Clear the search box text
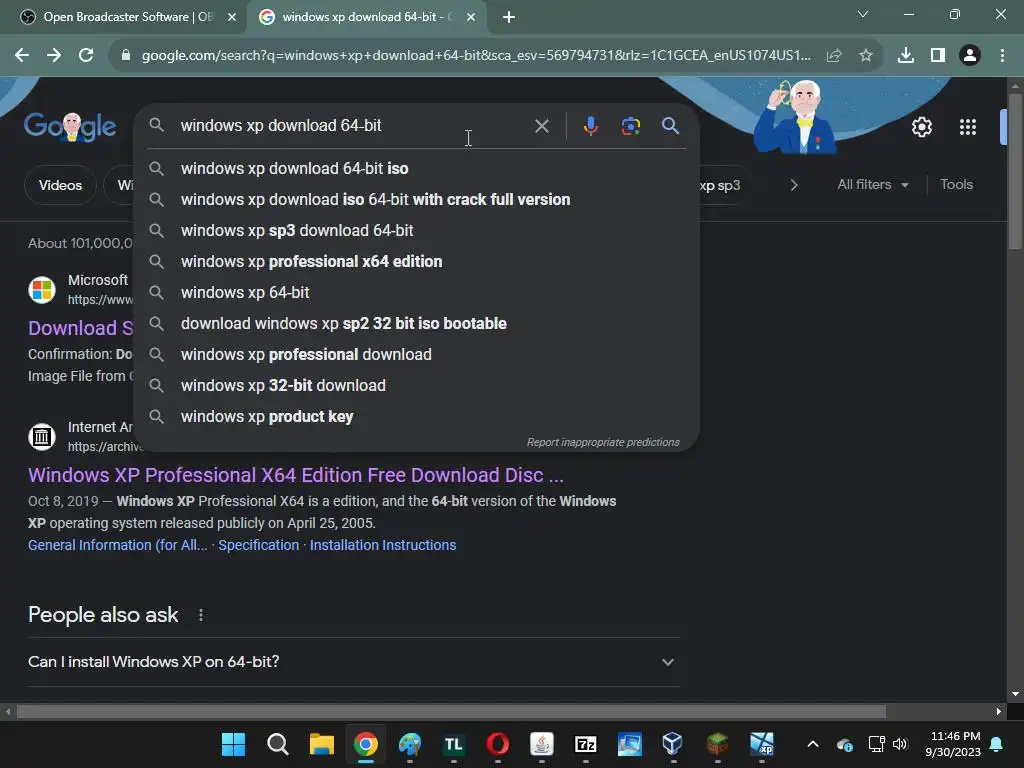Viewport: 1024px width, 768px height. pos(541,126)
